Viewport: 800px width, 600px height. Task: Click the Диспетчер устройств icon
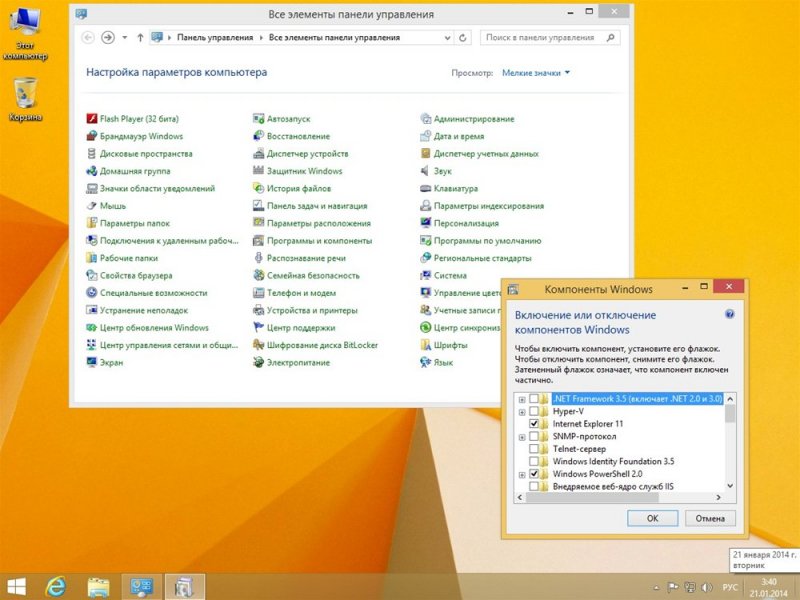click(259, 154)
